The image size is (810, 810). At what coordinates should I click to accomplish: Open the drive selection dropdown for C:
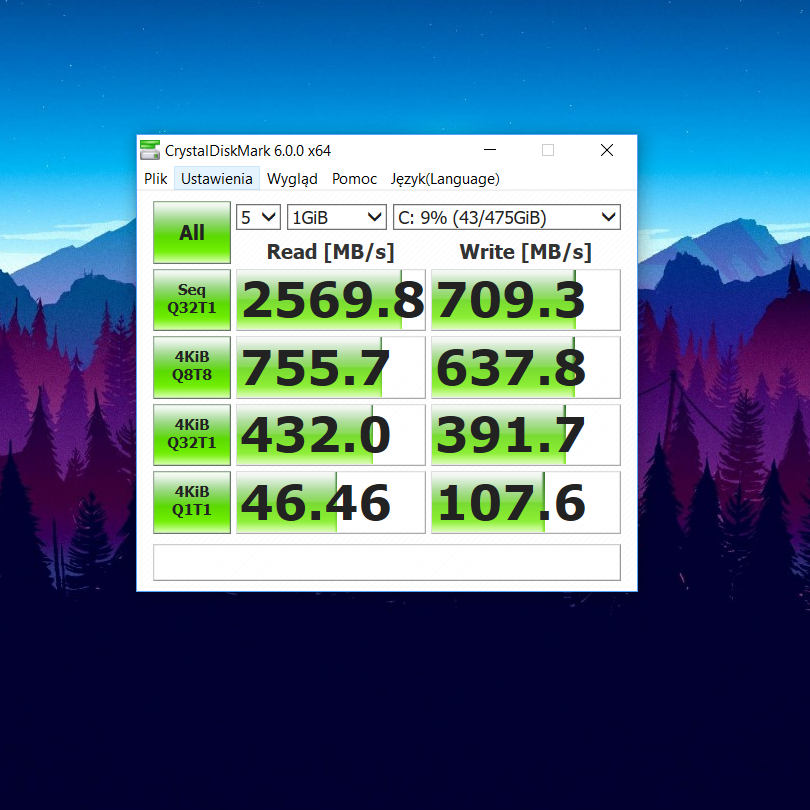click(x=507, y=217)
